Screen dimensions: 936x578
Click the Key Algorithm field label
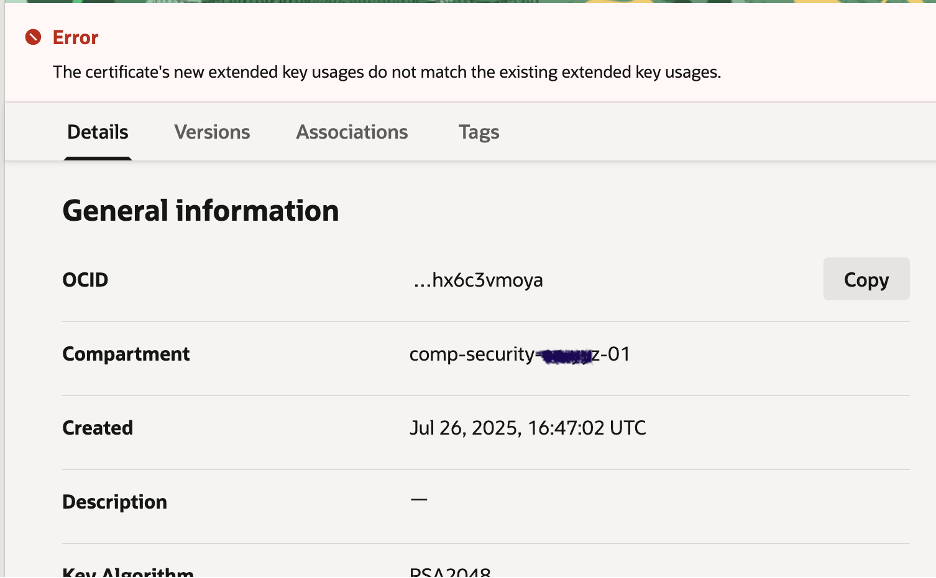tap(127, 573)
